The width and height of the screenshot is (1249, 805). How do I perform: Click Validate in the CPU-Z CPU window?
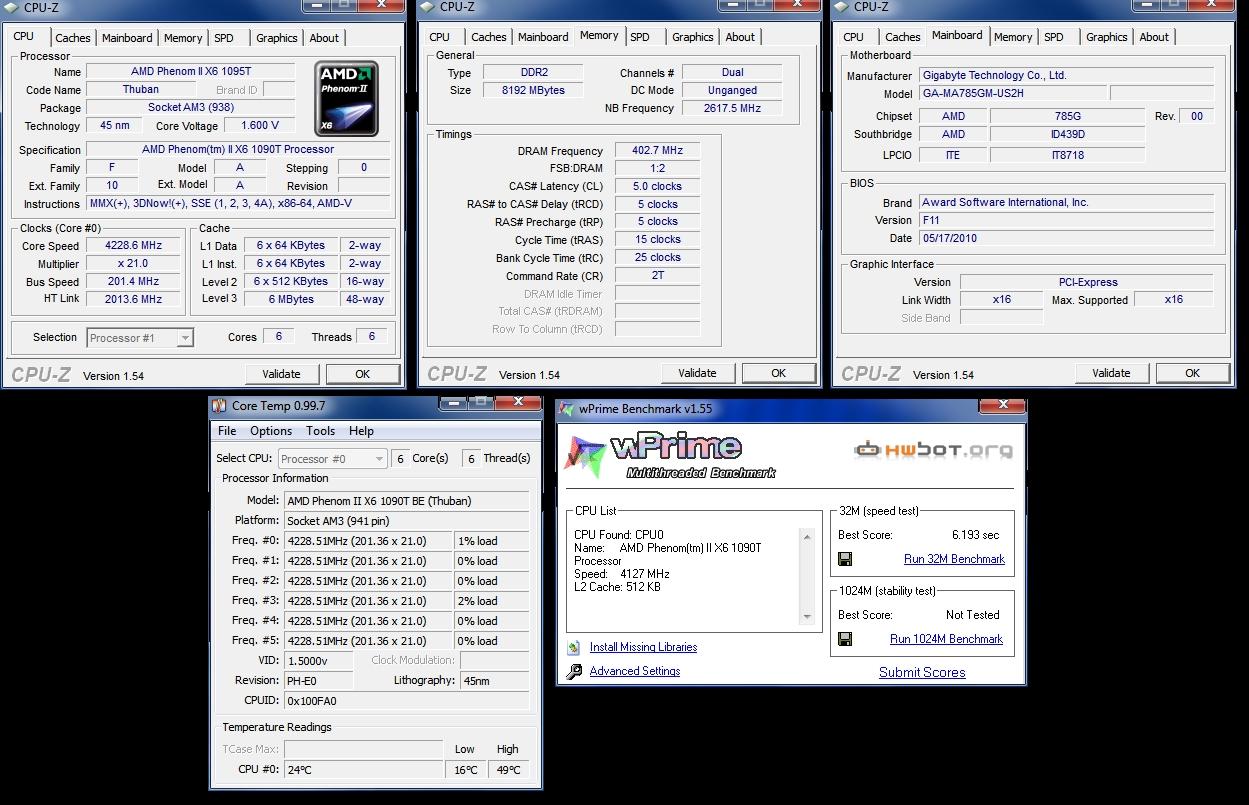[281, 374]
